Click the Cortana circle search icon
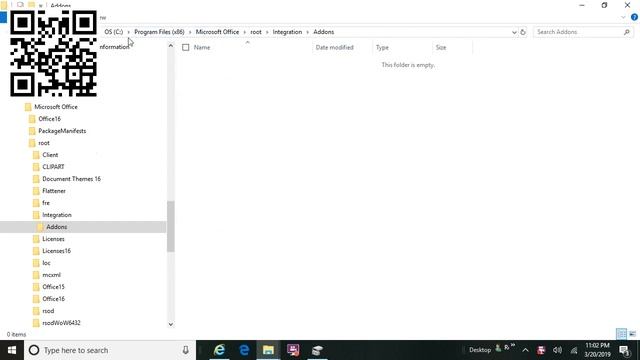 [x=34, y=350]
